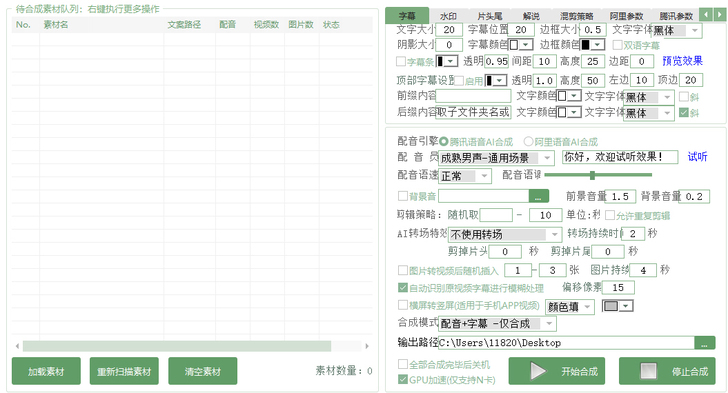Click the play icon on 开始合成 button
The height and width of the screenshot is (393, 728).
tap(538, 371)
